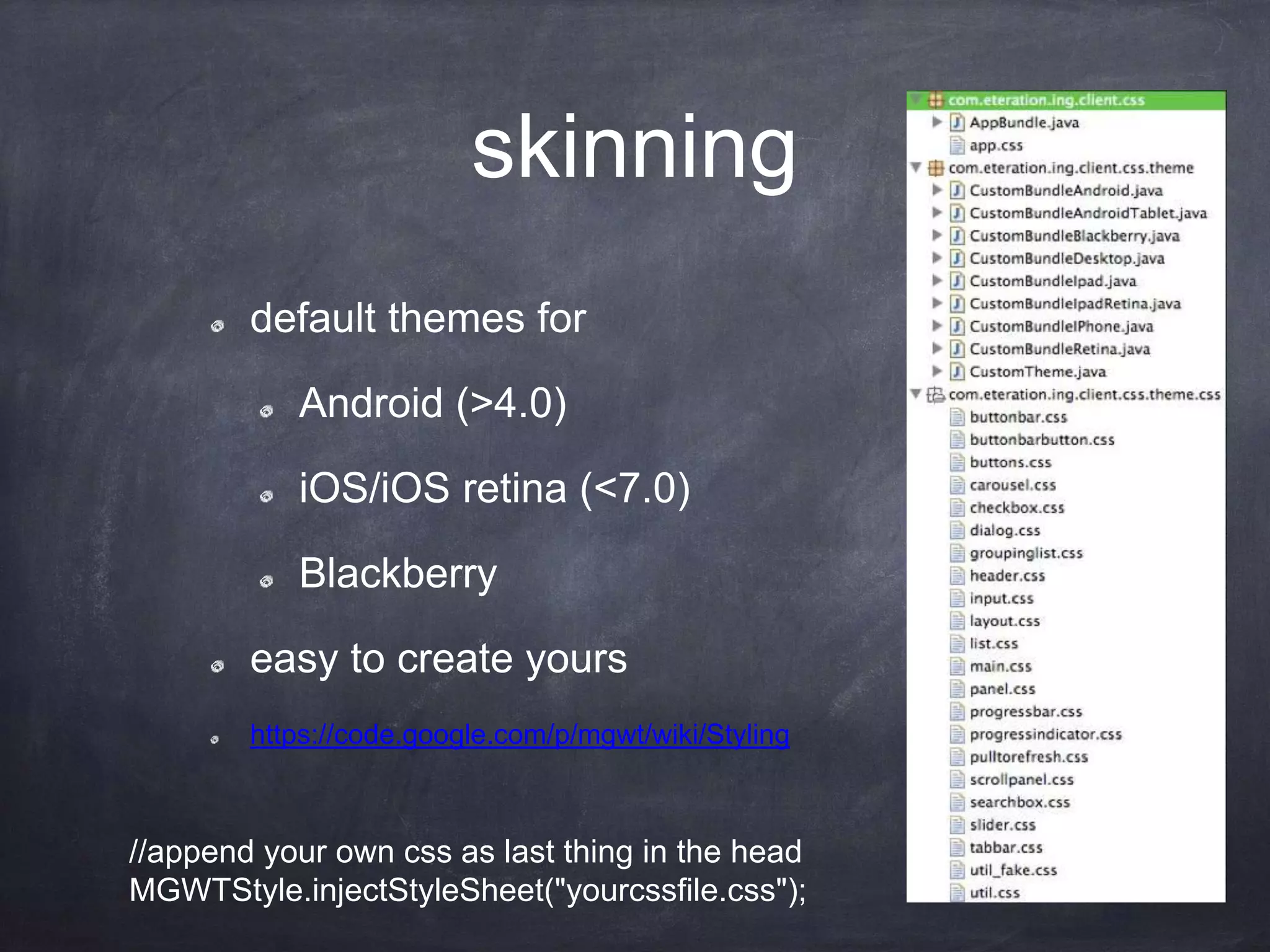Click the progressindicator.css file icon
Viewport: 1270px width, 952px height.
point(957,734)
